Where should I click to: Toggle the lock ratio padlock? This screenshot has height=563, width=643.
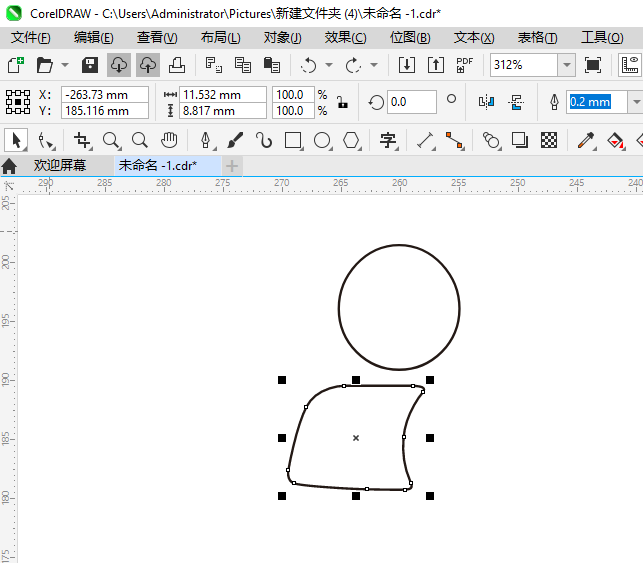pyautogui.click(x=342, y=102)
